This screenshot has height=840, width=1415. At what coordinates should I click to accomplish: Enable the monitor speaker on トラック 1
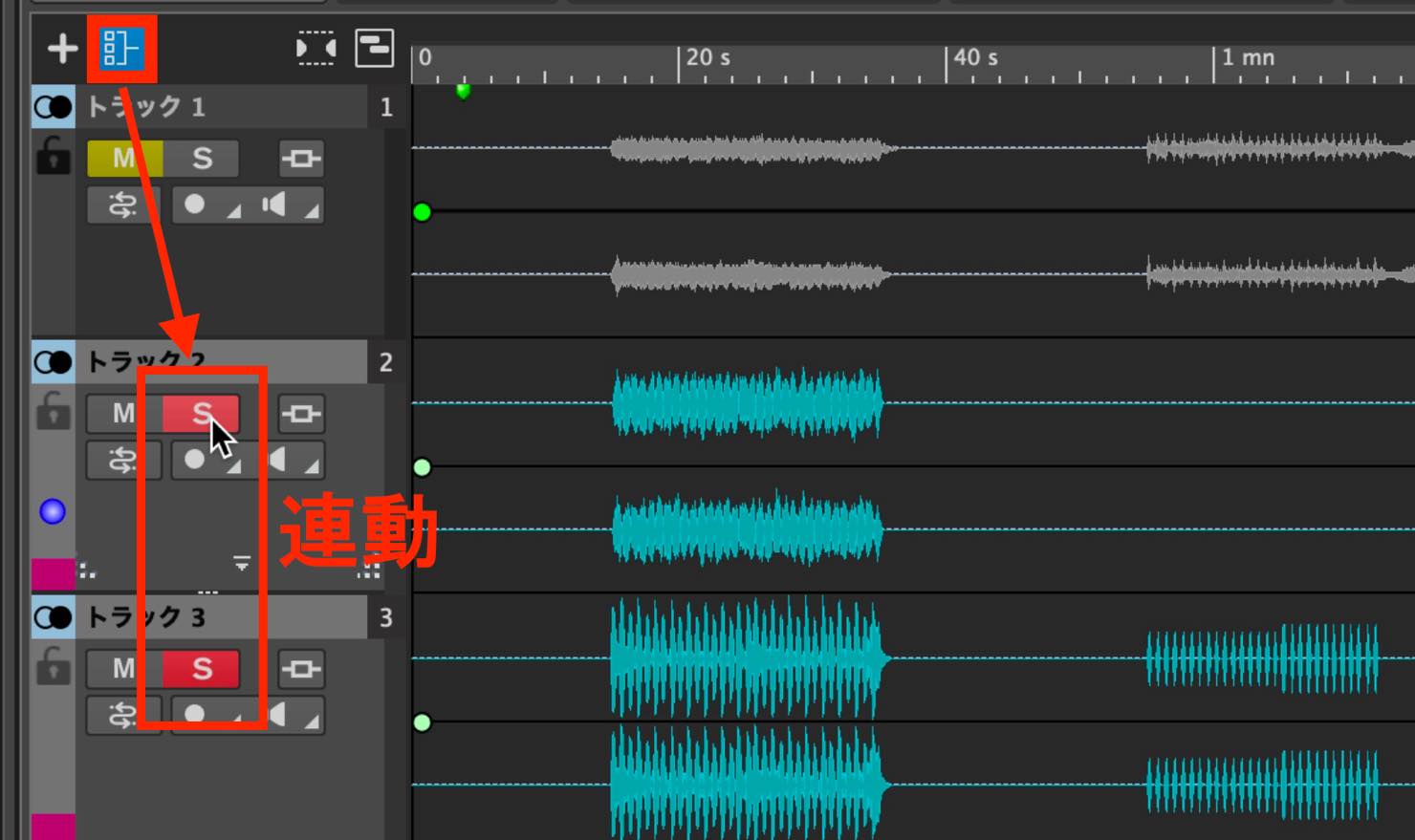[274, 205]
